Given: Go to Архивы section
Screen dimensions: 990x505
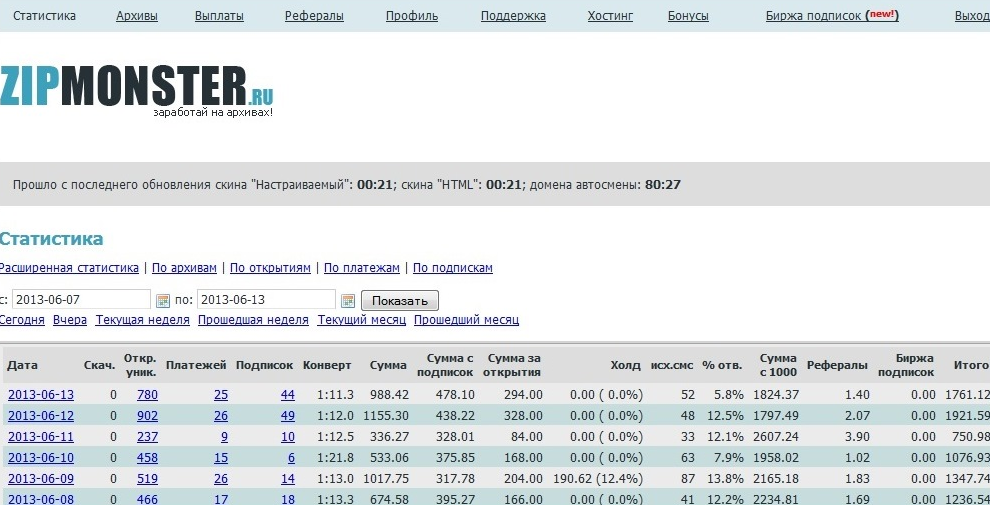Looking at the screenshot, I should 136,16.
